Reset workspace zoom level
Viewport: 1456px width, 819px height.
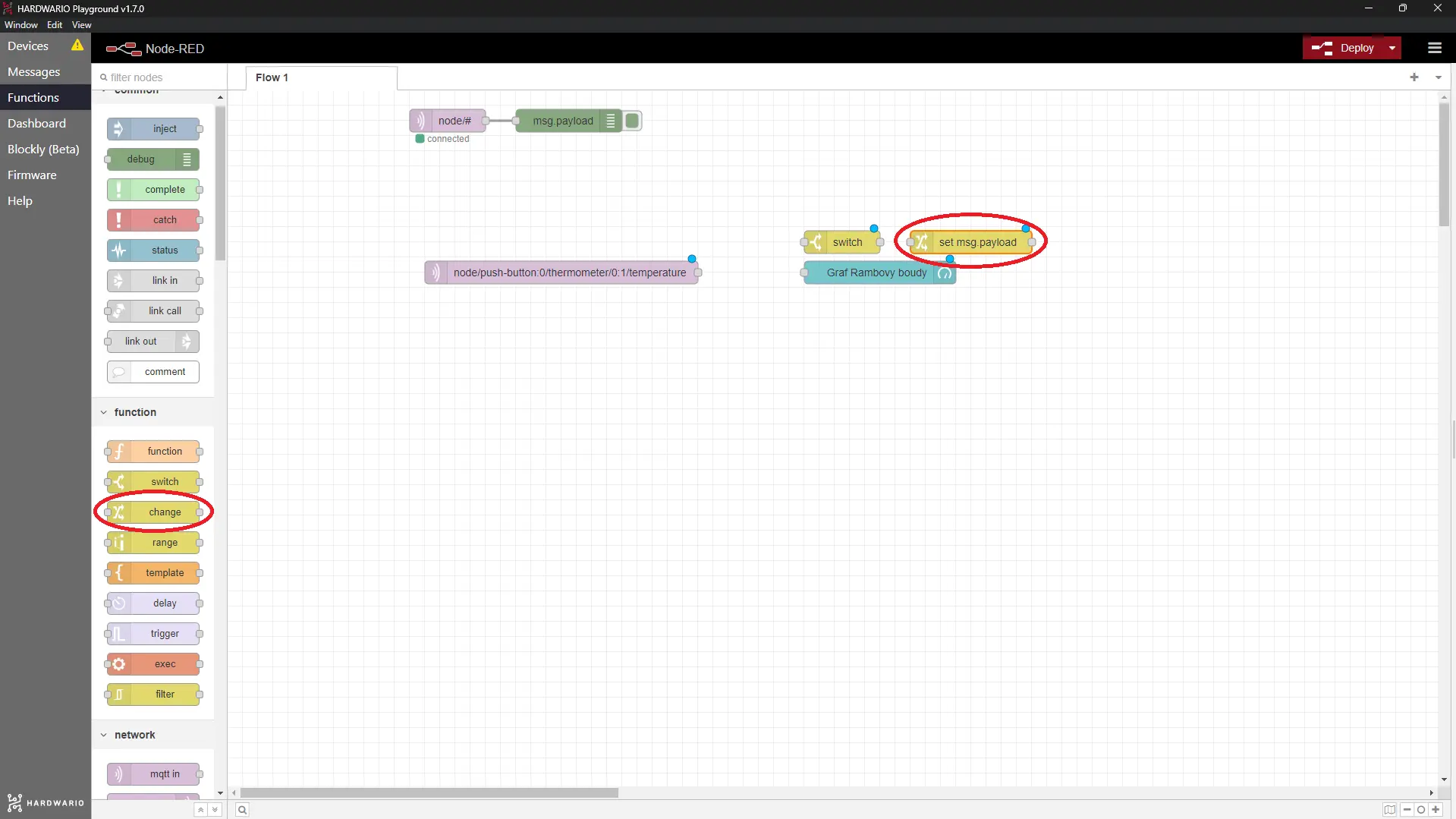coord(1421,810)
